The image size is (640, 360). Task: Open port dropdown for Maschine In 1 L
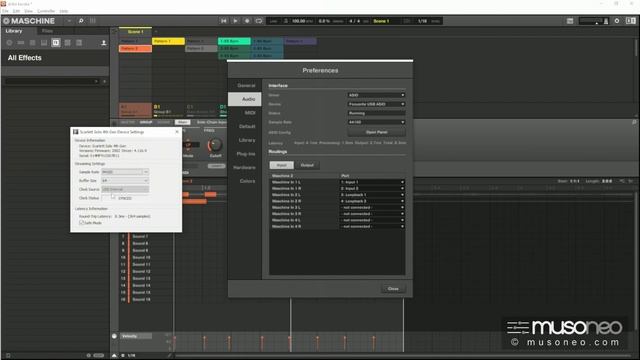tap(372, 182)
